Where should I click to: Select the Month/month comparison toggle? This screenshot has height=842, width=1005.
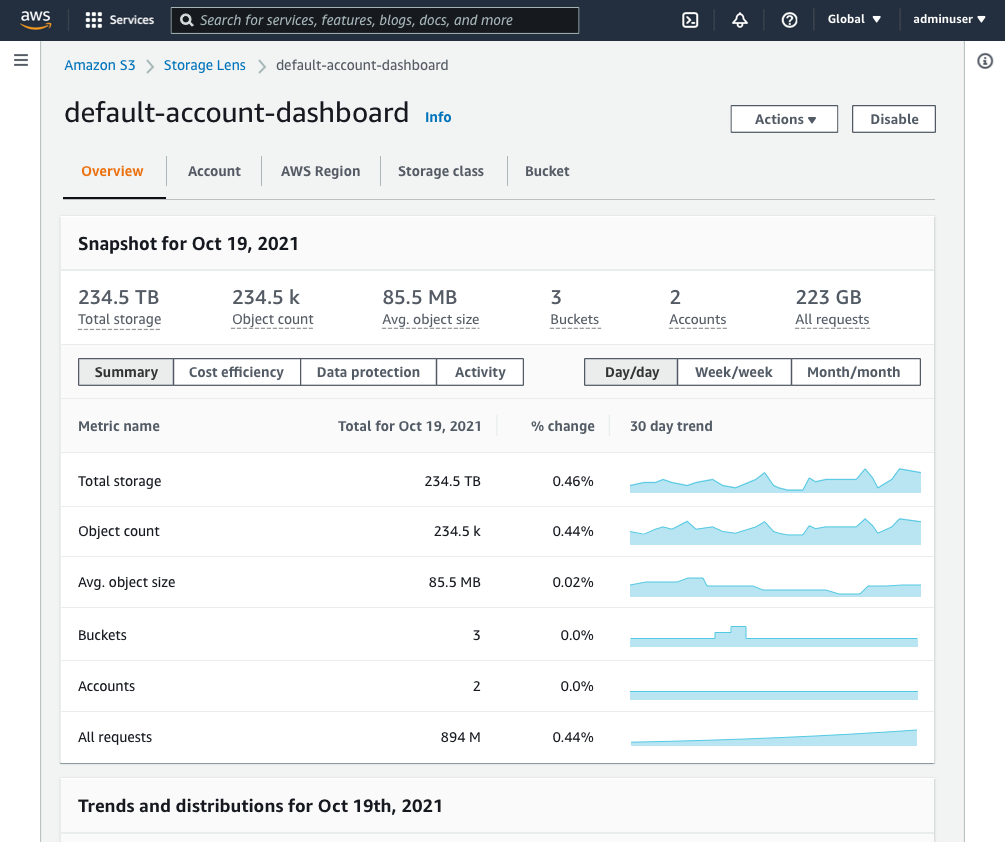tap(853, 372)
